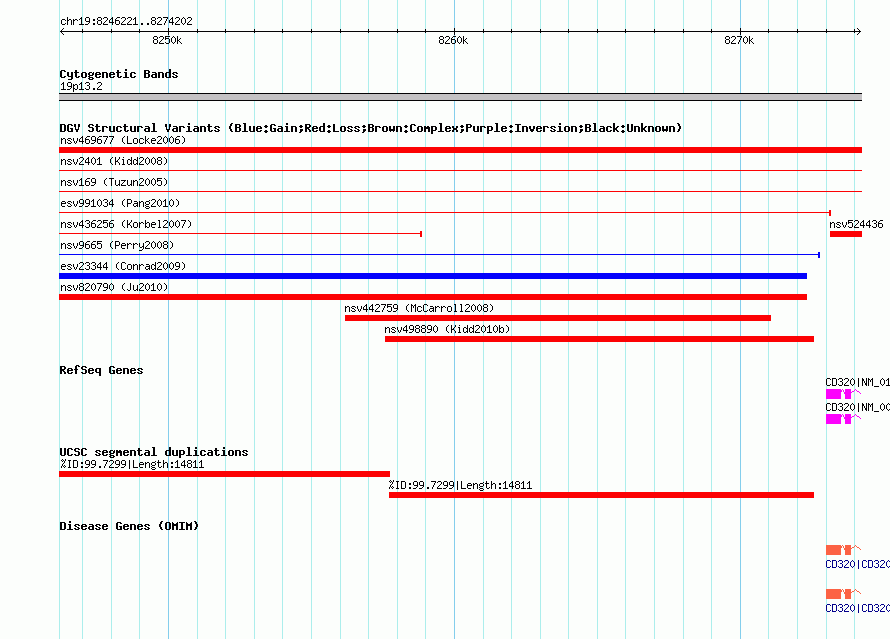Open the DGV Structural Variants track title
Viewport: 890px width, 639px height.
click(x=371, y=128)
